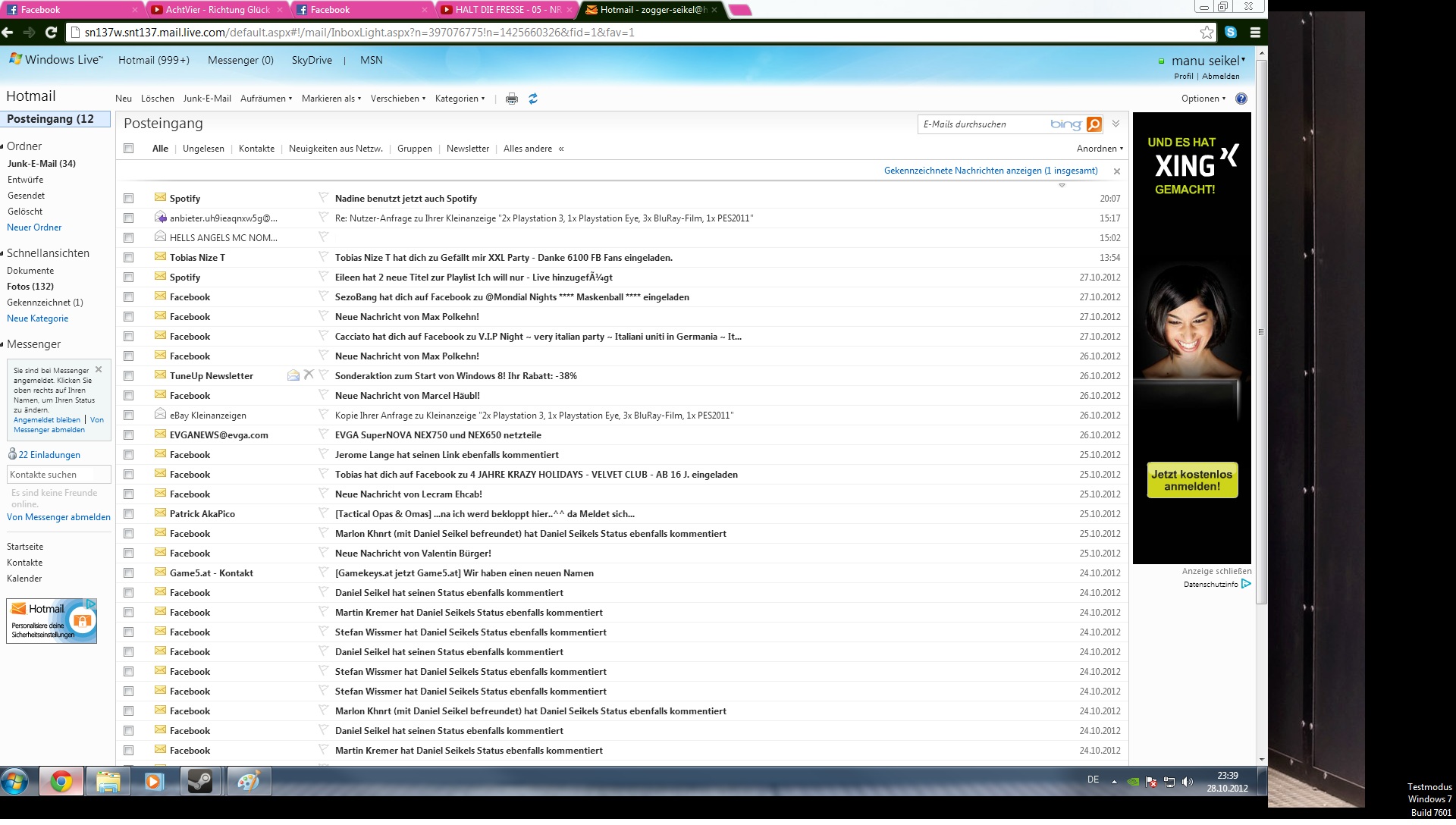This screenshot has height=825, width=1456.
Task: Dismiss the Messenger sign-in notice
Action: 99,369
